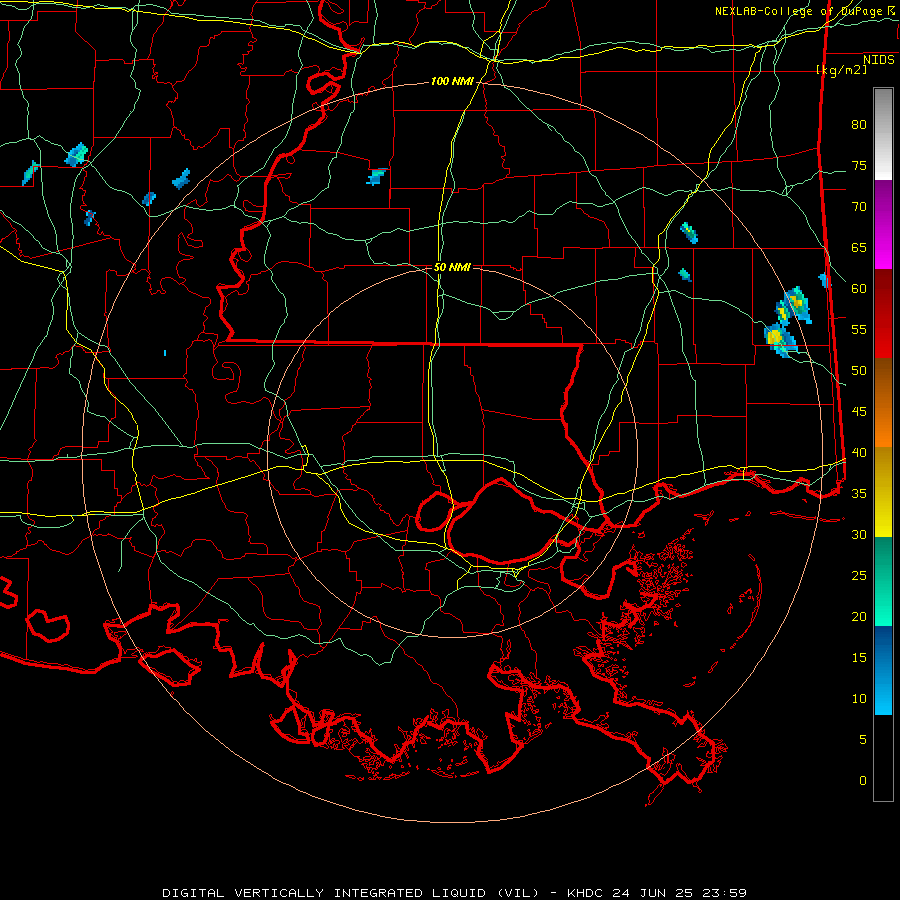Click the scale value 80
The height and width of the screenshot is (900, 900).
click(x=859, y=125)
